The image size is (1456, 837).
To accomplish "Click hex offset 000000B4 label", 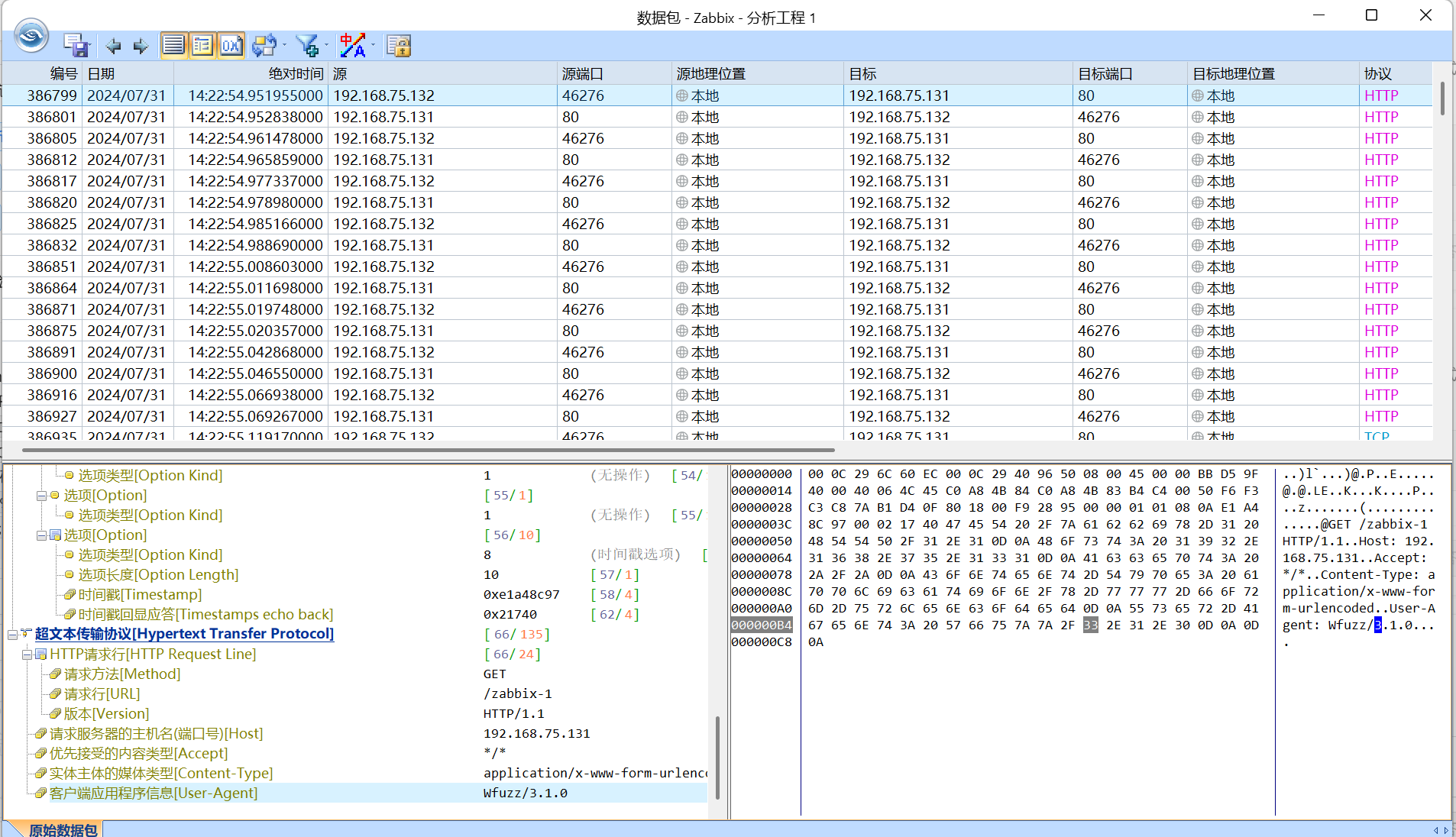I will [x=762, y=625].
